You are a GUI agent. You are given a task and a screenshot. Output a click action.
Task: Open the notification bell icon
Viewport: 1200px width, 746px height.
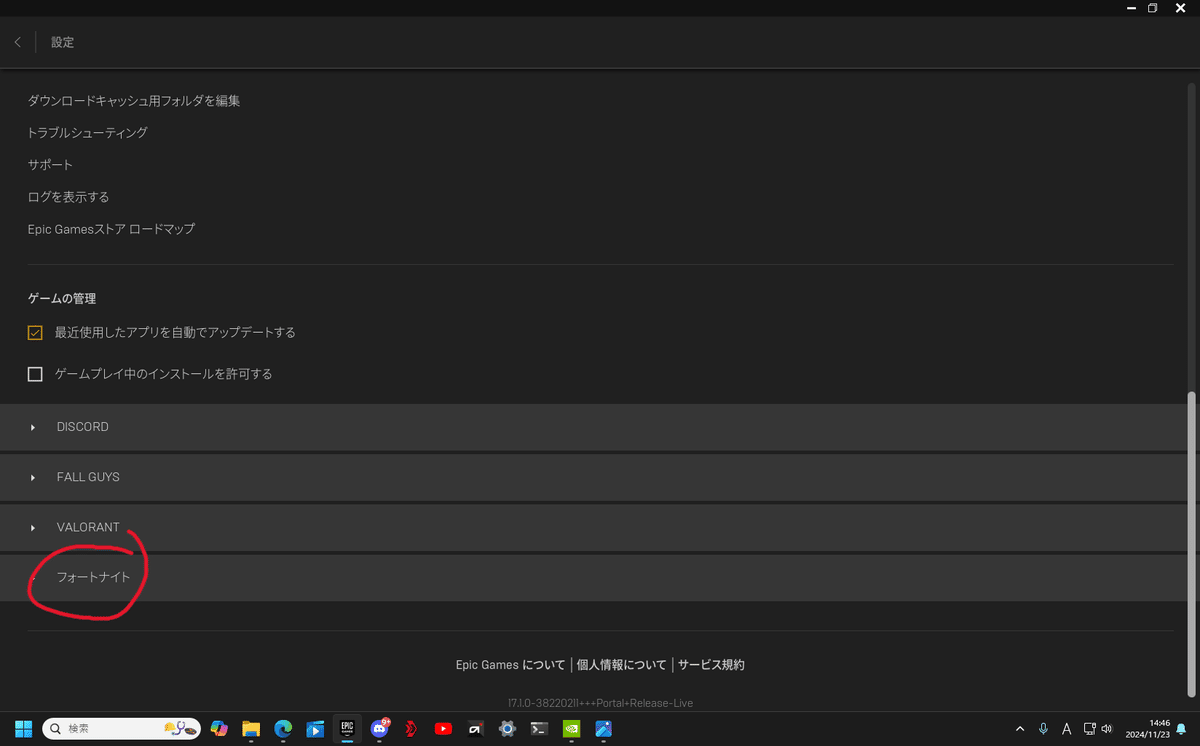1181,729
